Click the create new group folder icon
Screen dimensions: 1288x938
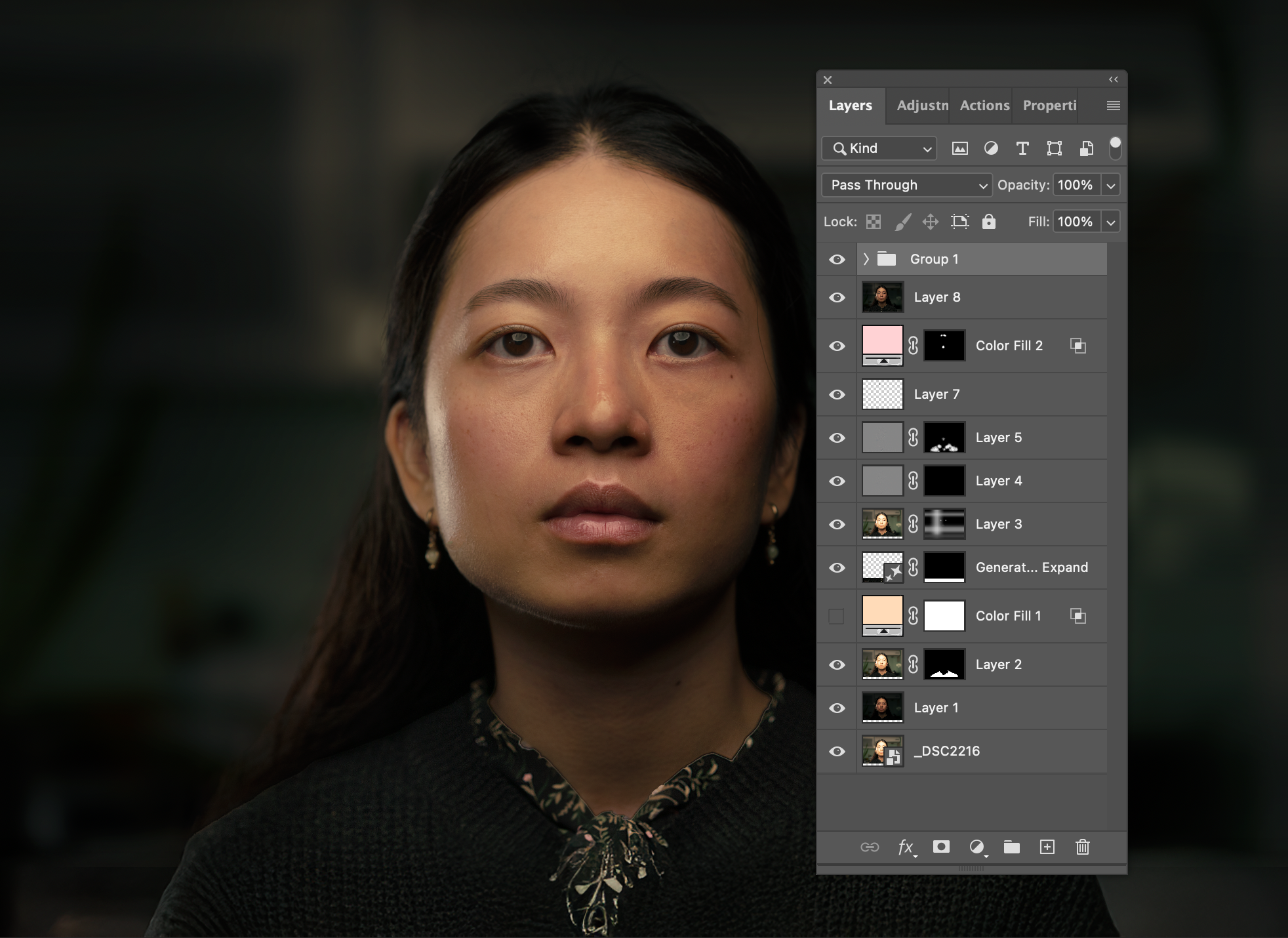(1011, 847)
